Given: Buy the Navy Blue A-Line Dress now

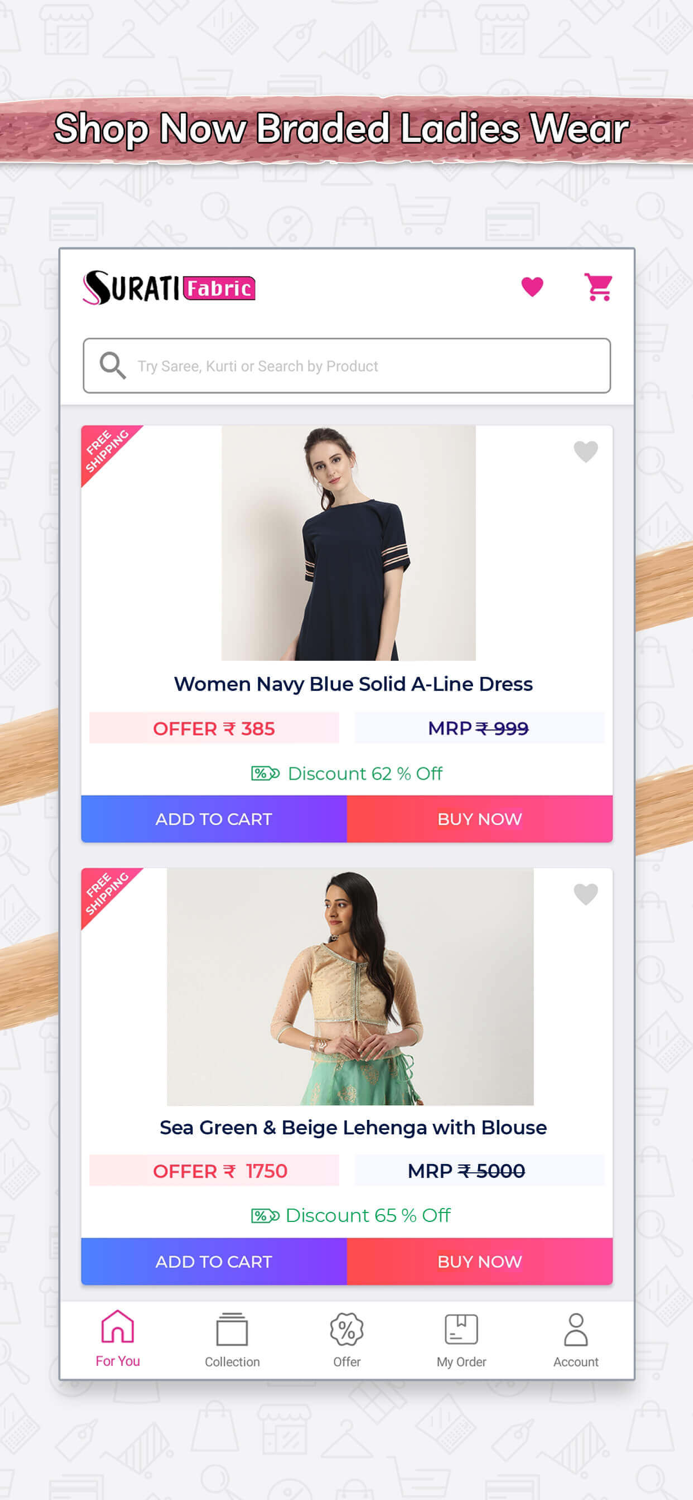Looking at the screenshot, I should coord(480,819).
